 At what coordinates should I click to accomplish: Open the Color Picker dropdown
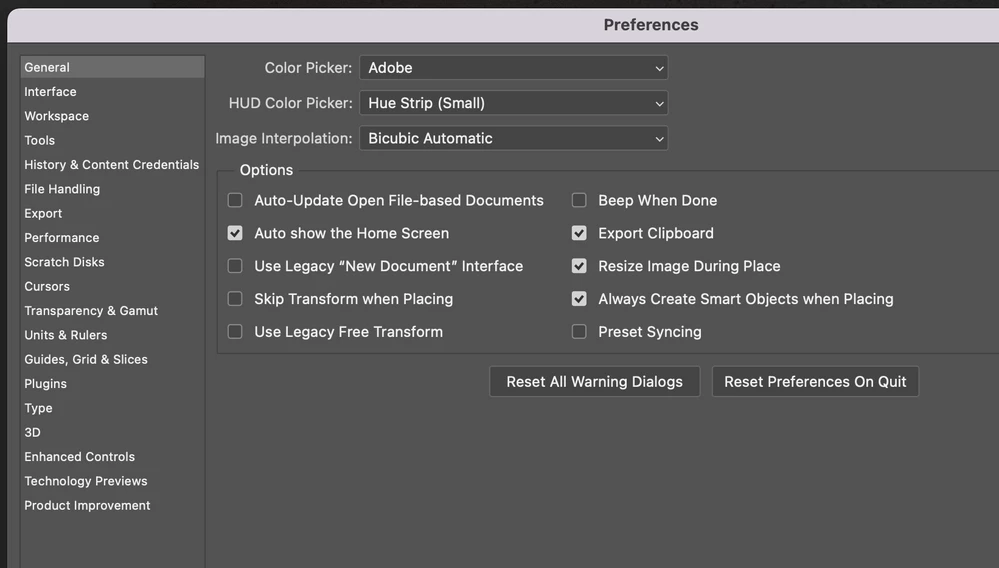click(514, 67)
